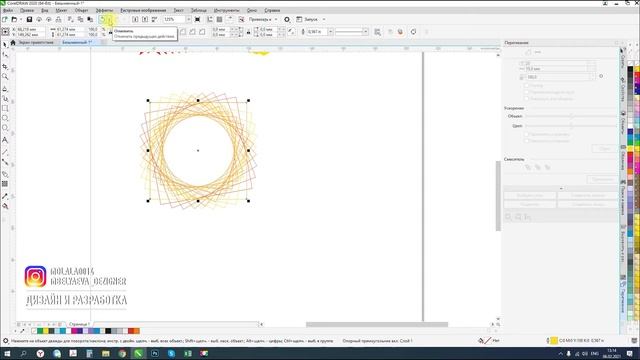Open the outline width dropdown
Image resolution: width=640 pixels, height=360 pixels.
point(330,31)
